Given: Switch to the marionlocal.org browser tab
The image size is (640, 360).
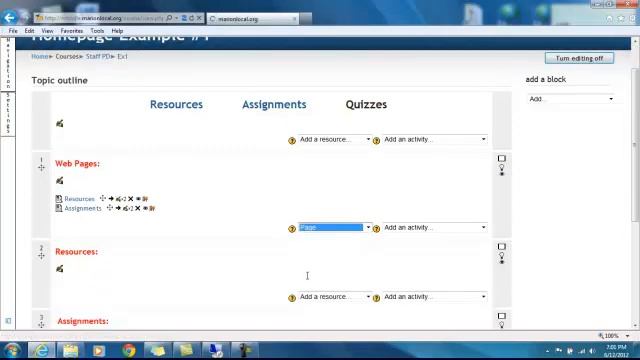Looking at the screenshot, I should [253, 19].
